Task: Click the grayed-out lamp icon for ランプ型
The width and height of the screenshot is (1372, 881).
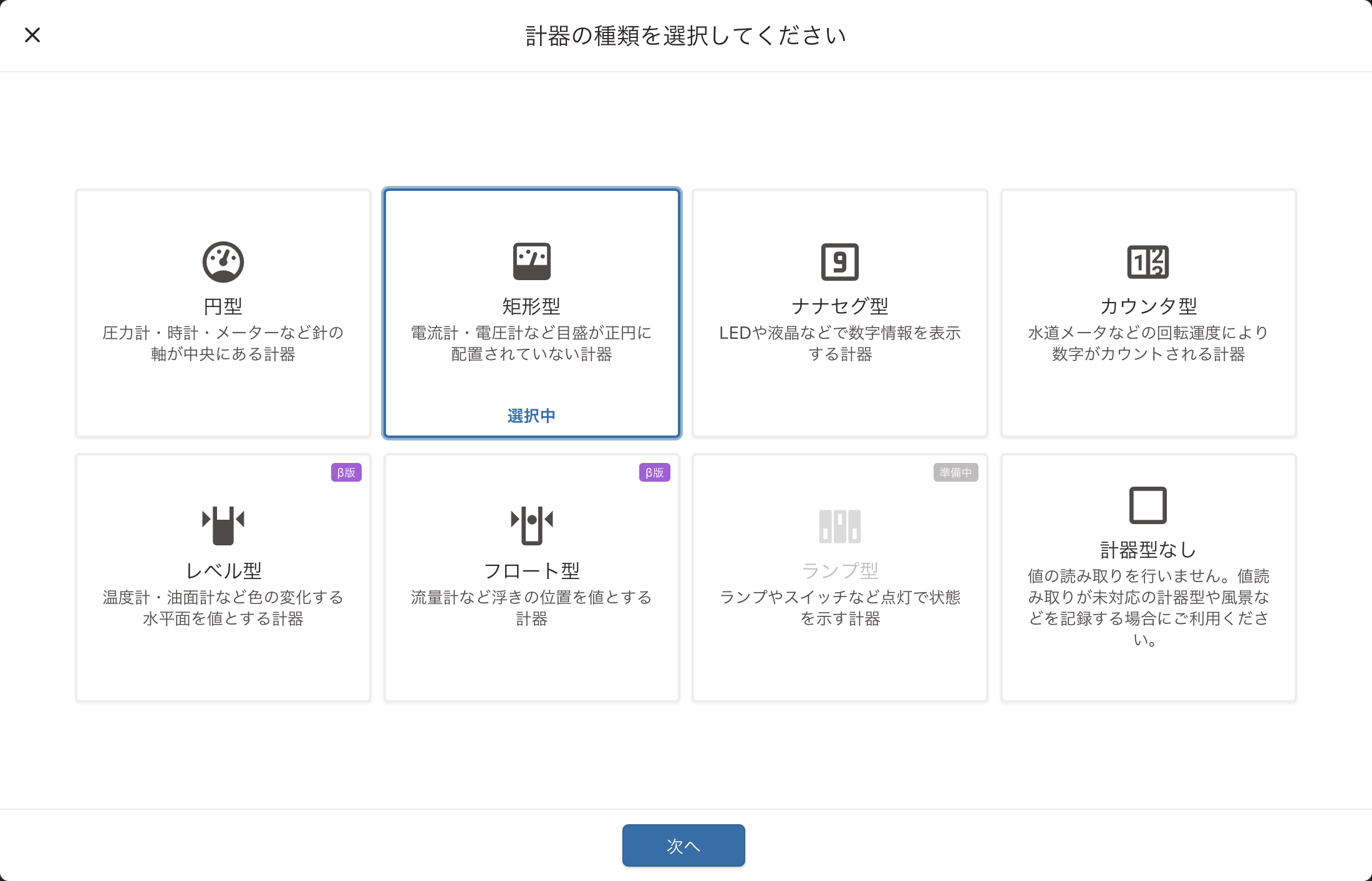Action: point(839,526)
